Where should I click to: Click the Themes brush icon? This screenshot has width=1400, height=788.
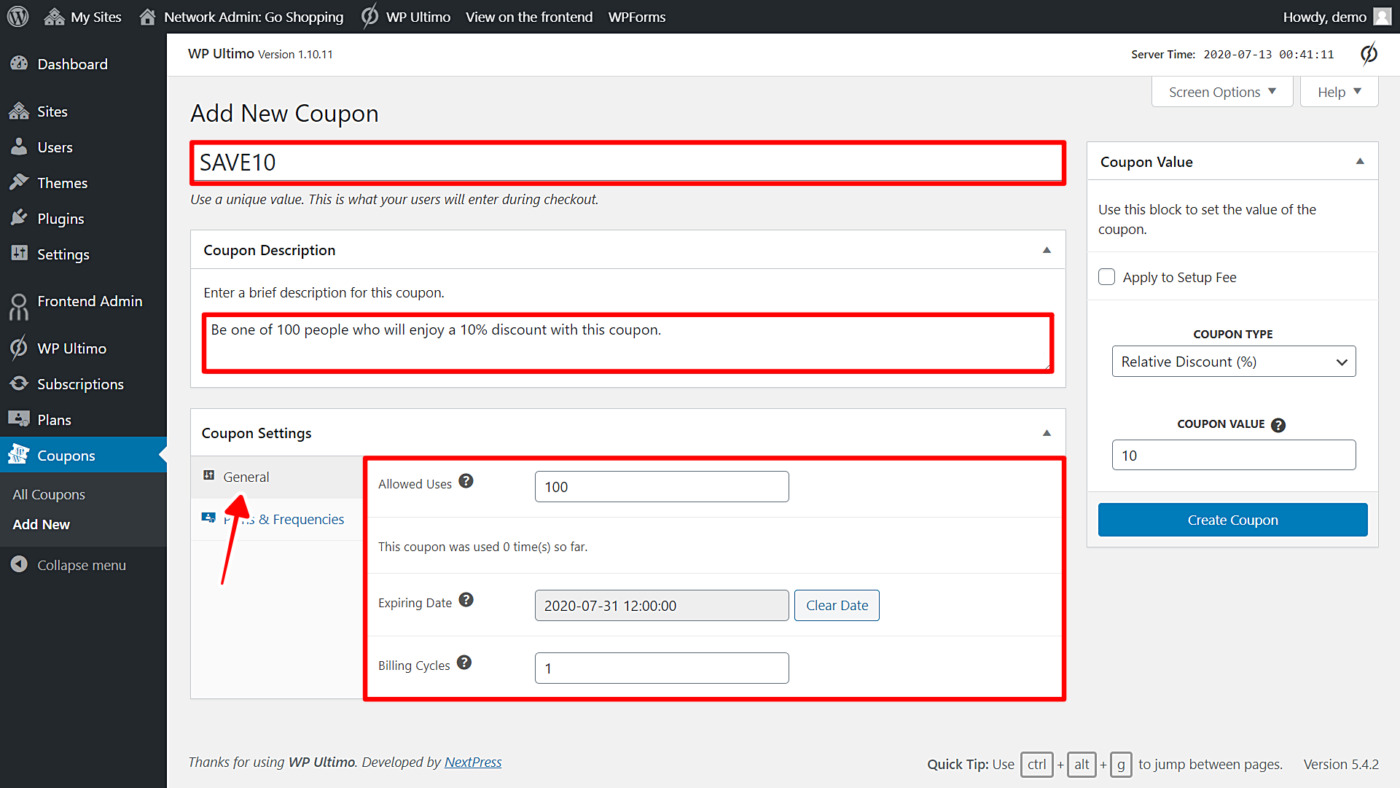pos(19,183)
